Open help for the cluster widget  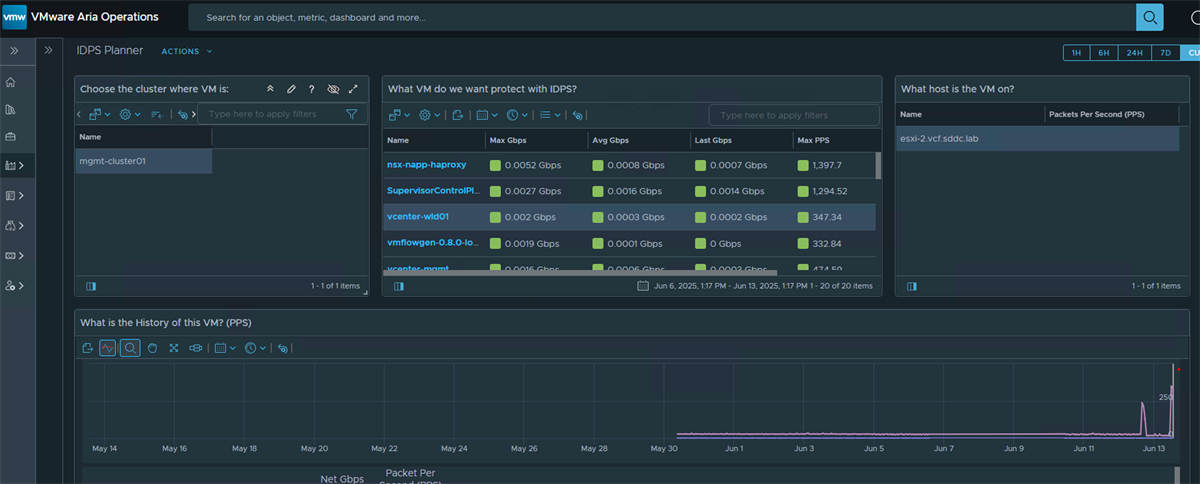(312, 89)
